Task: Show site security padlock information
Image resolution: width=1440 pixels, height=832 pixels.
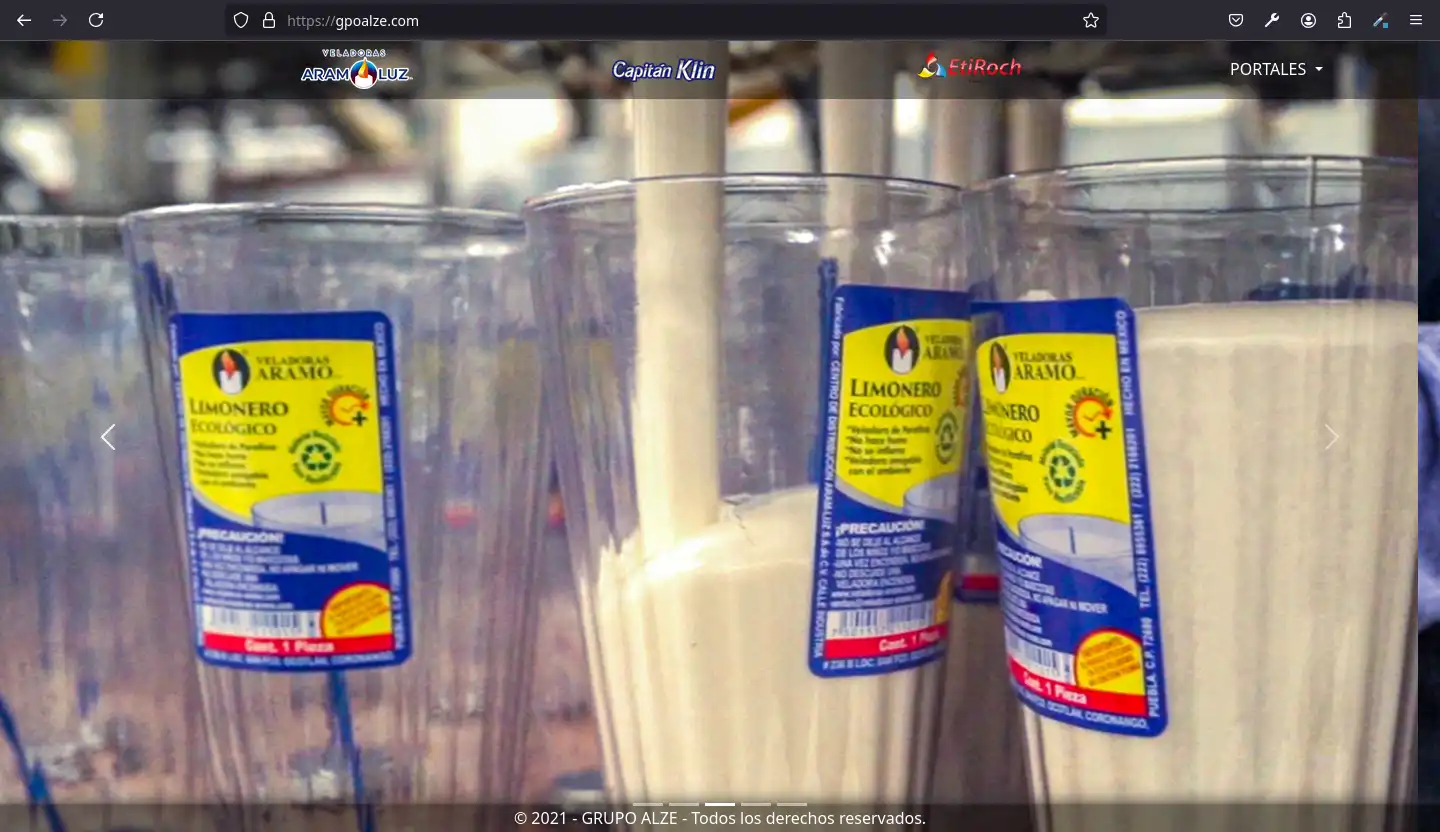Action: click(268, 20)
